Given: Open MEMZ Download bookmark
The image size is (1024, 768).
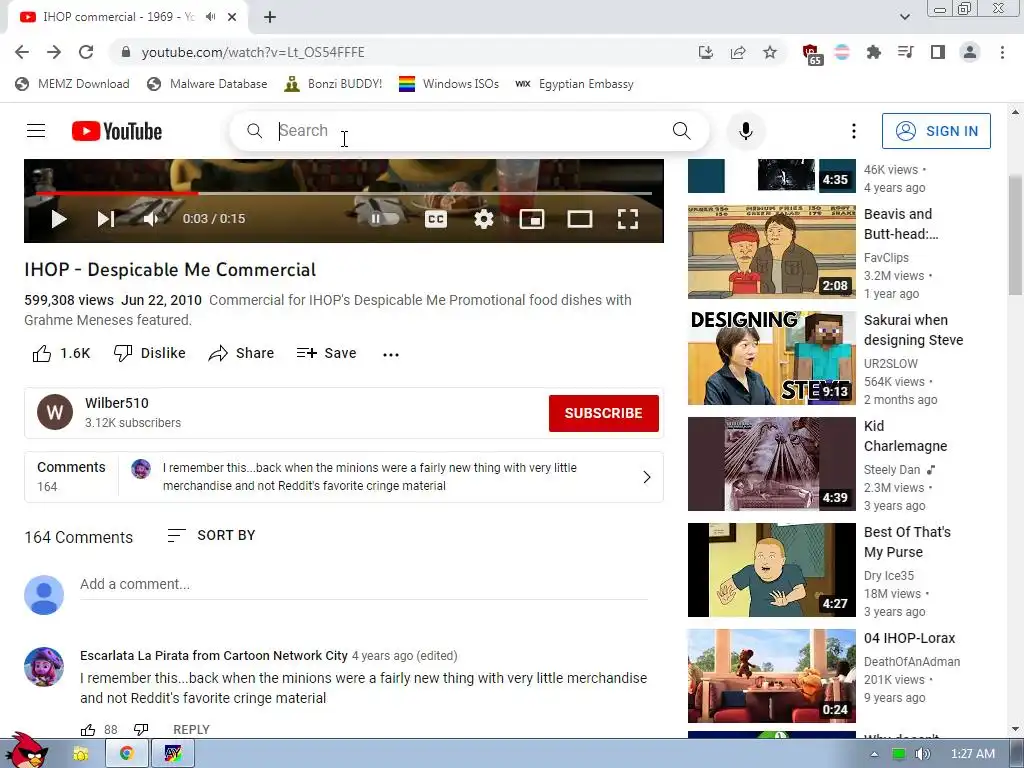Looking at the screenshot, I should pyautogui.click(x=72, y=84).
